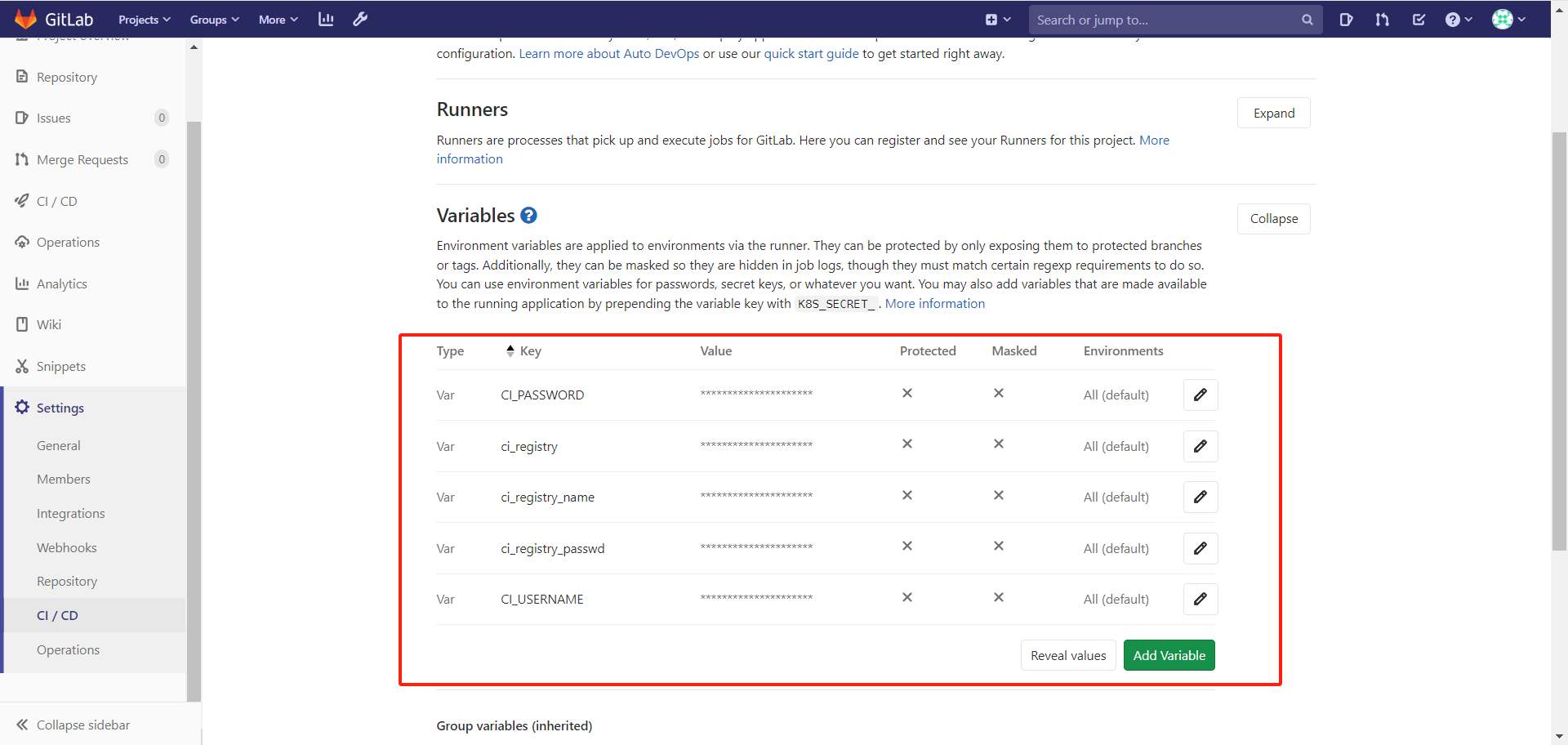Click the analytics chart icon in the top bar
Screen dimensions: 1568x745
tap(326, 19)
